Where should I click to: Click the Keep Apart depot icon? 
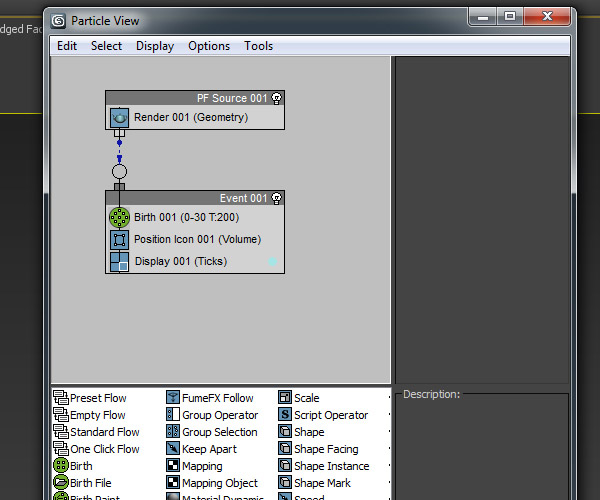[173, 448]
